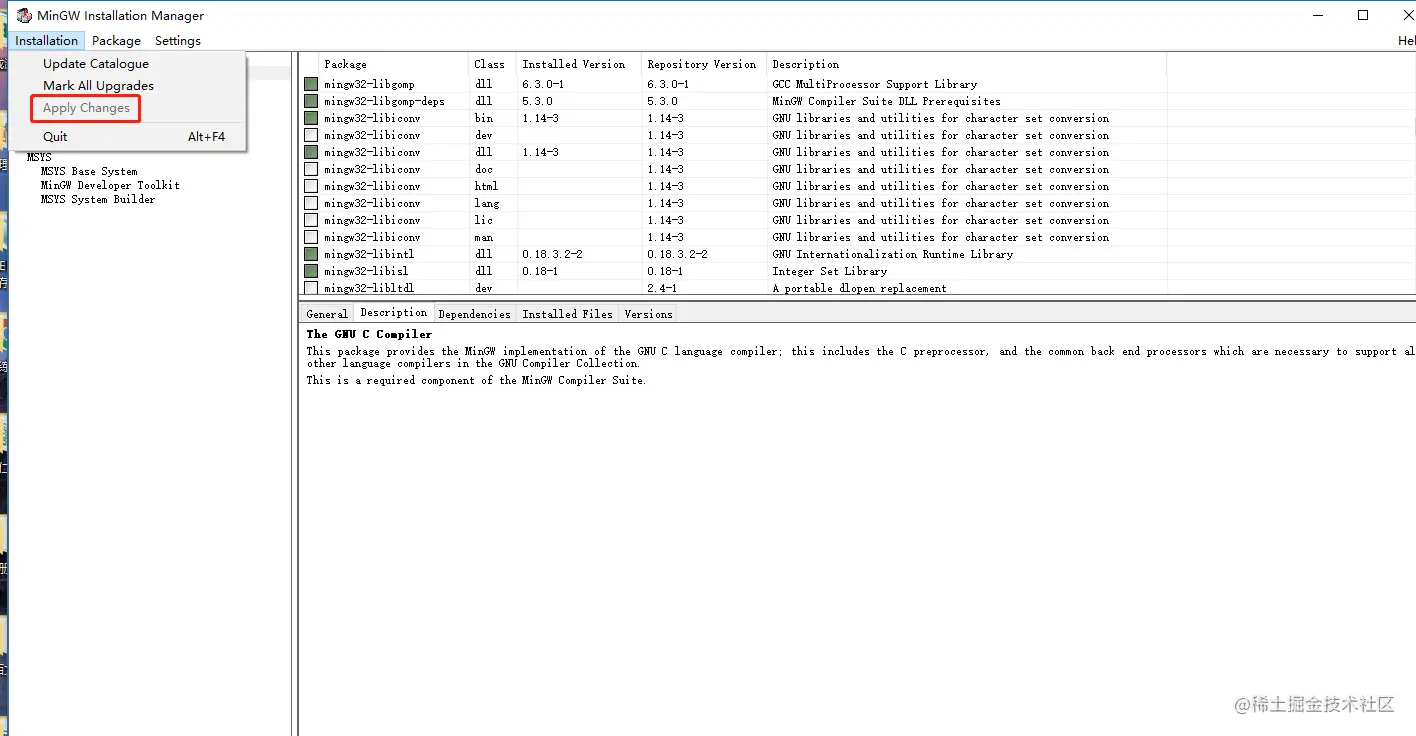
Task: Click the 'bin' class cell of libiconv
Action: click(484, 118)
